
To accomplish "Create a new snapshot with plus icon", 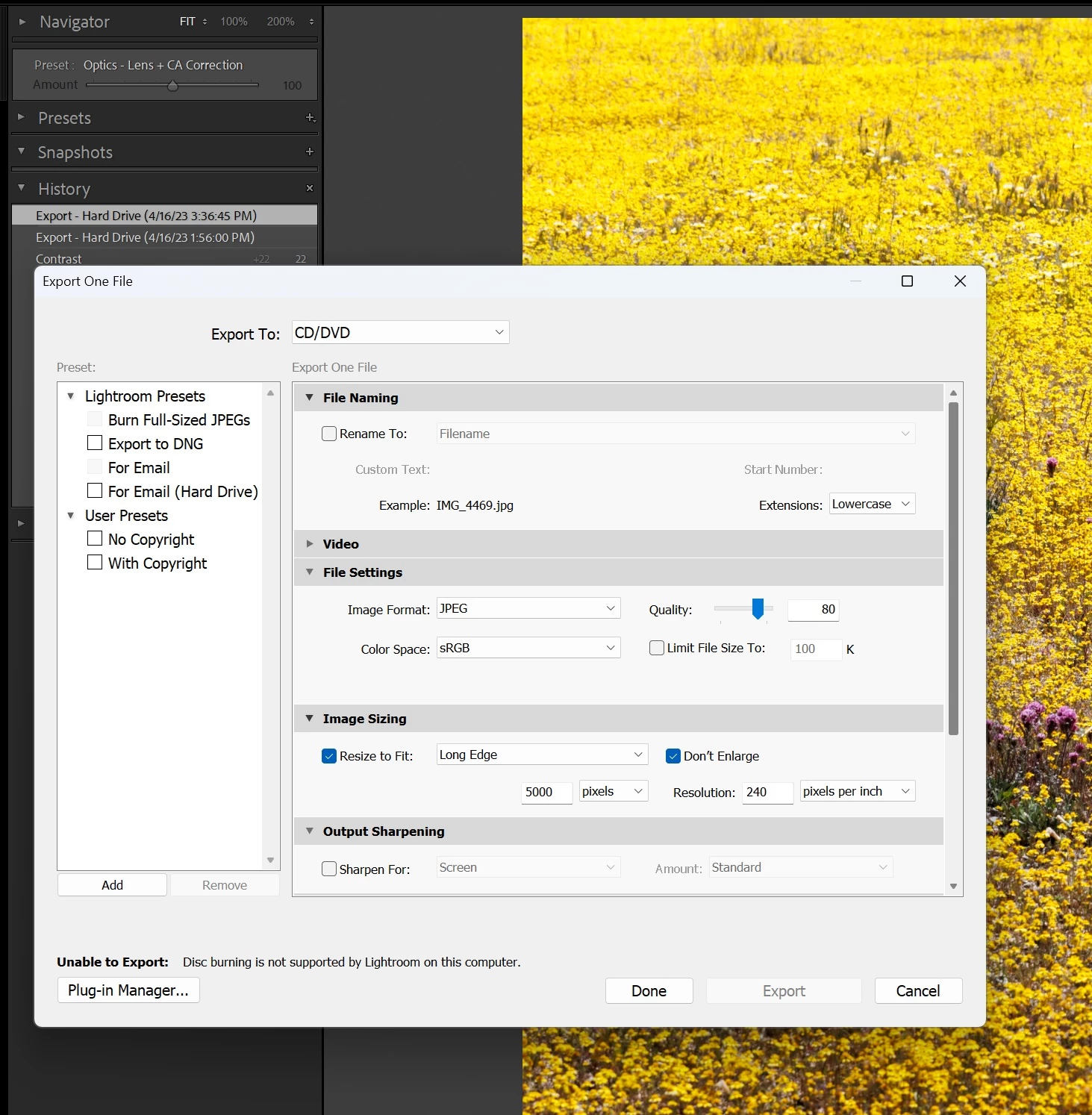I will point(310,152).
